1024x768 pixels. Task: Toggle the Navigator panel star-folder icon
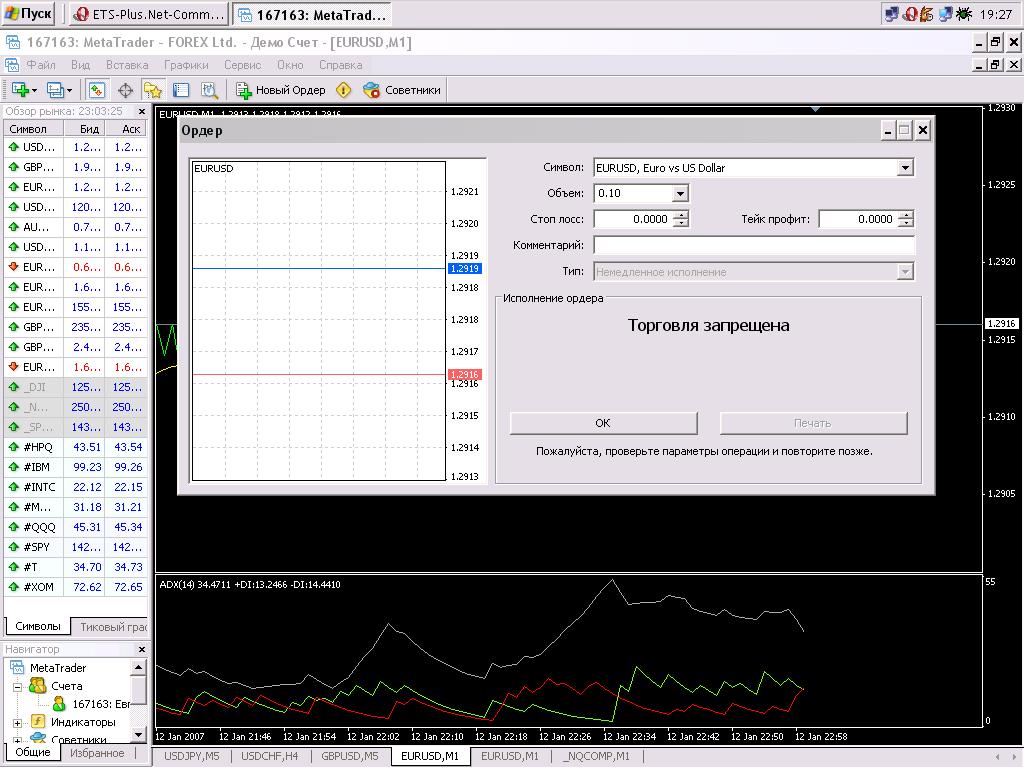[152, 90]
